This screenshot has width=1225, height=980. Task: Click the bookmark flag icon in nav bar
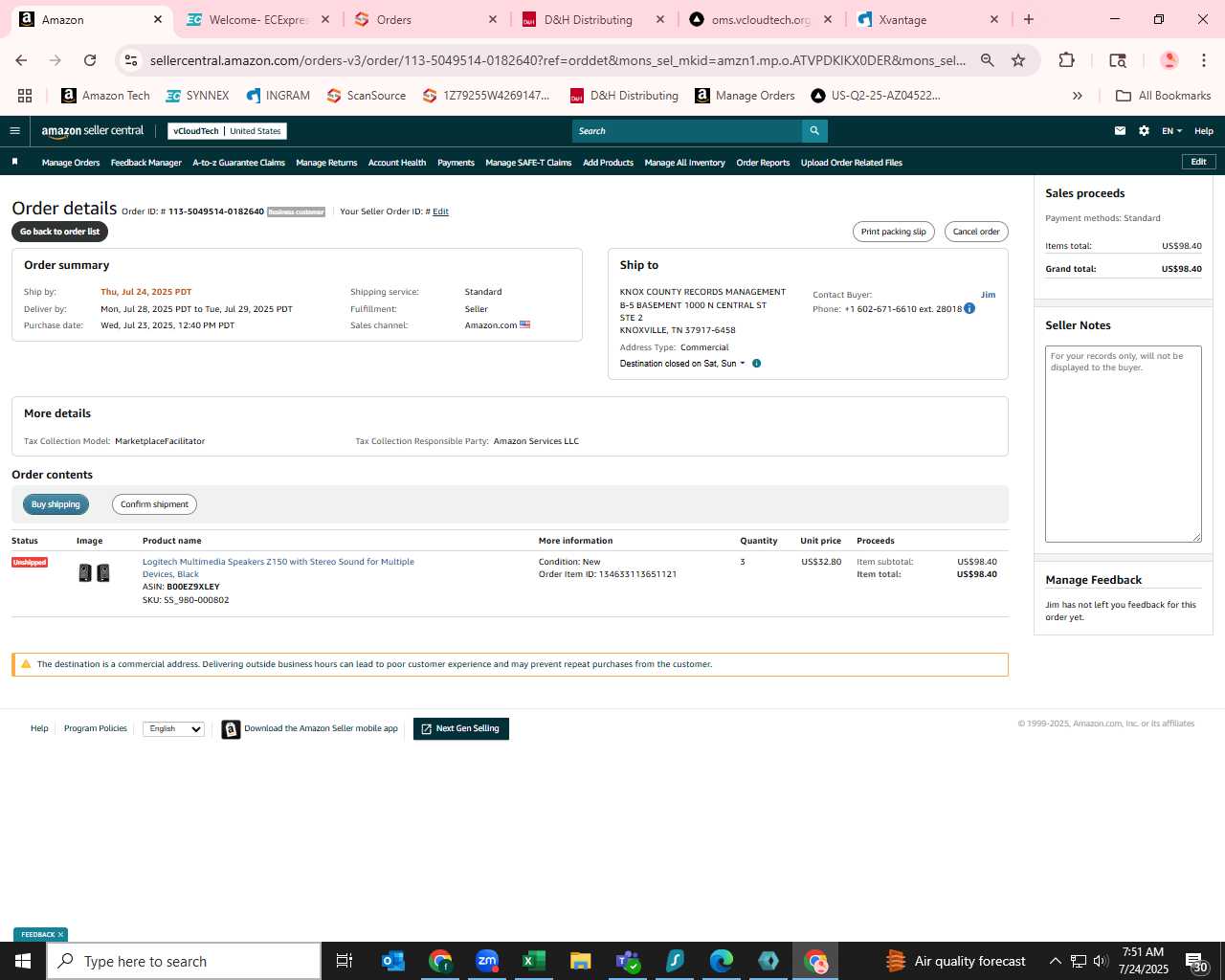[14, 162]
